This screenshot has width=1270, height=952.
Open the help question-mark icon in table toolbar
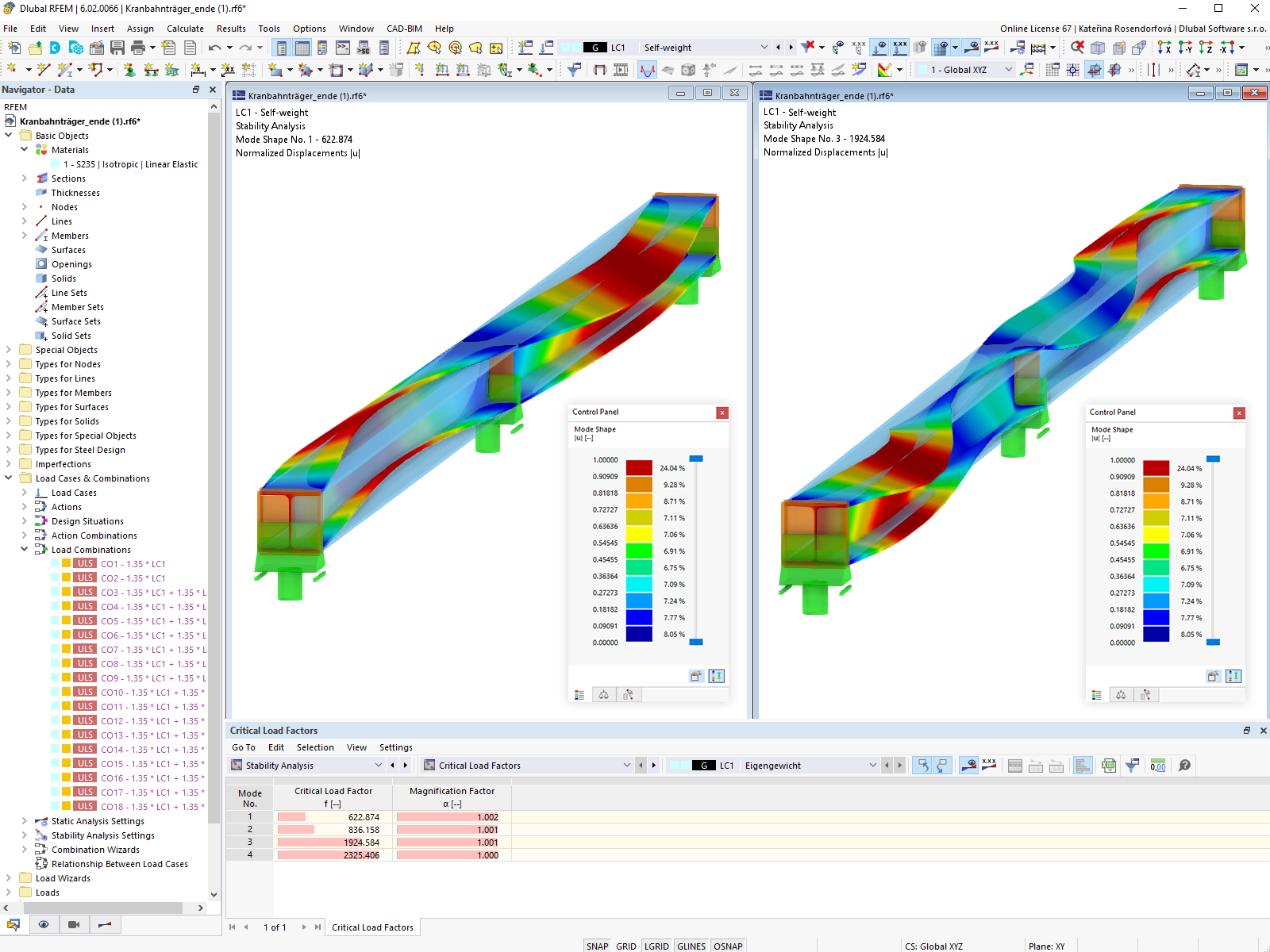point(1184,766)
